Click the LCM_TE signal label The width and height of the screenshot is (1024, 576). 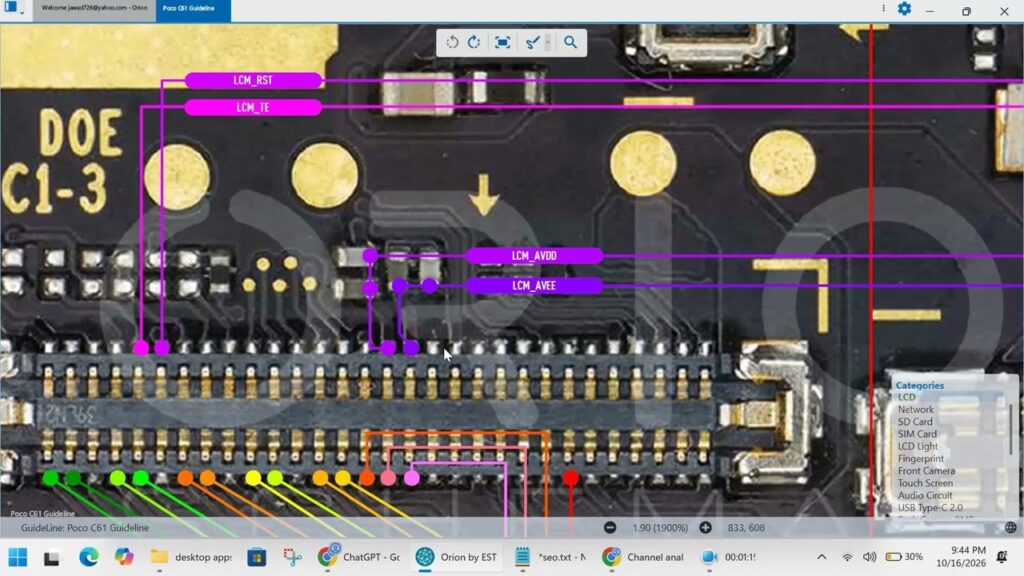(253, 107)
